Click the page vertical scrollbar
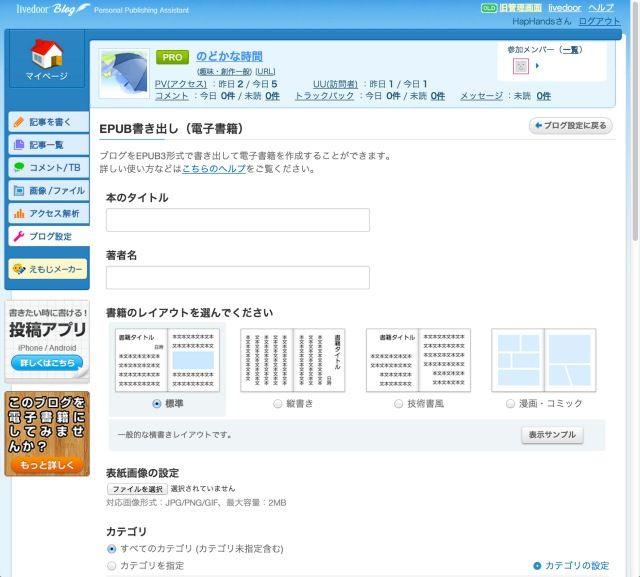 pyautogui.click(x=635, y=122)
